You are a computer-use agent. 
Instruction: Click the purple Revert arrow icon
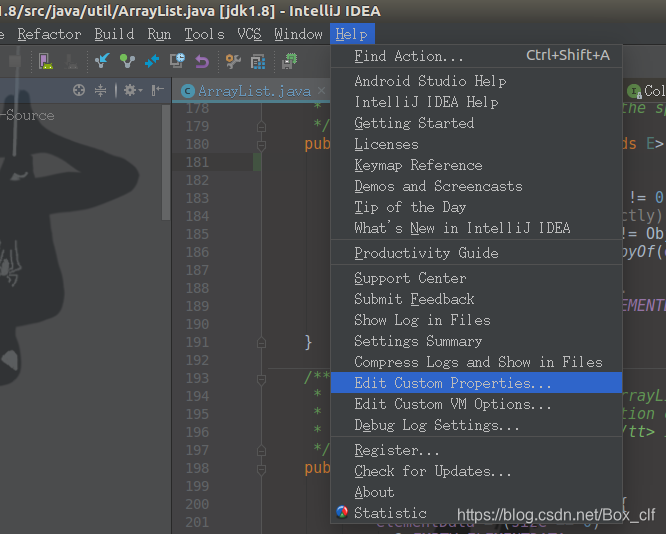(x=202, y=62)
